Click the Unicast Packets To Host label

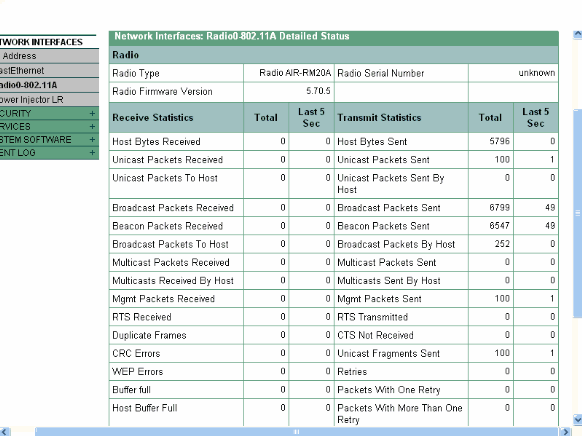[165, 178]
